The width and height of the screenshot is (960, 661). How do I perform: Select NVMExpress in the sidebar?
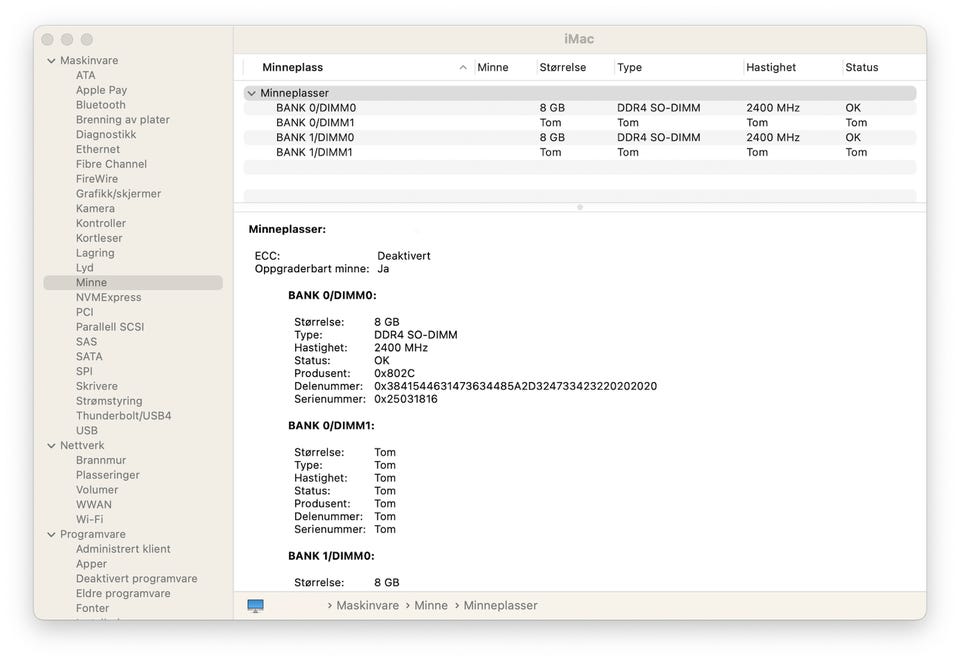[x=108, y=297]
